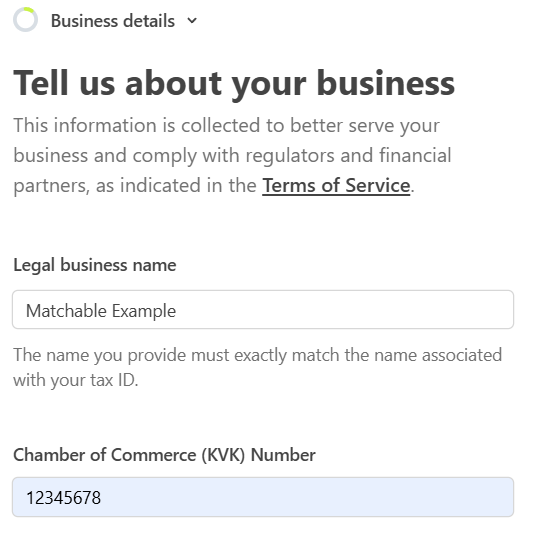Click the word business in the heading
The width and height of the screenshot is (533, 535).
click(x=386, y=84)
